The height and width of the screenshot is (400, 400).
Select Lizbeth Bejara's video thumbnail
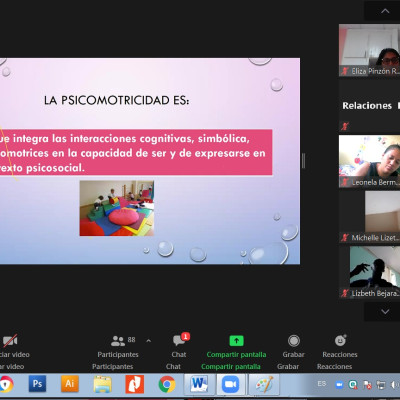pyautogui.click(x=369, y=272)
